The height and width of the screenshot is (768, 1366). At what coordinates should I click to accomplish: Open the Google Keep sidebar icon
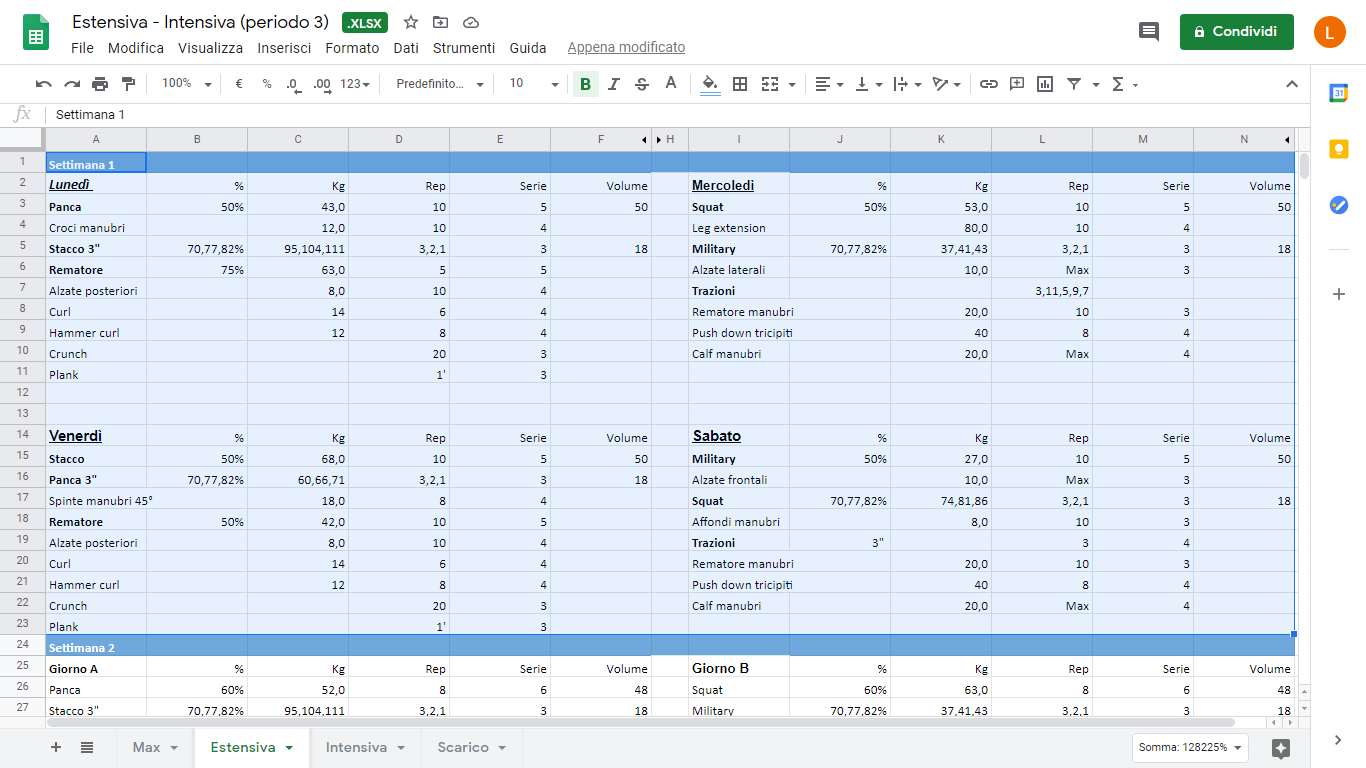[x=1338, y=149]
